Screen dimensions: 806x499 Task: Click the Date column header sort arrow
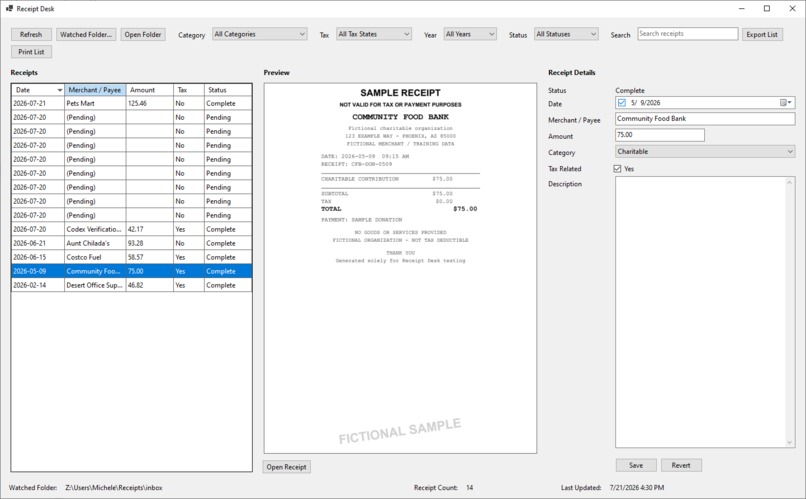tap(60, 90)
